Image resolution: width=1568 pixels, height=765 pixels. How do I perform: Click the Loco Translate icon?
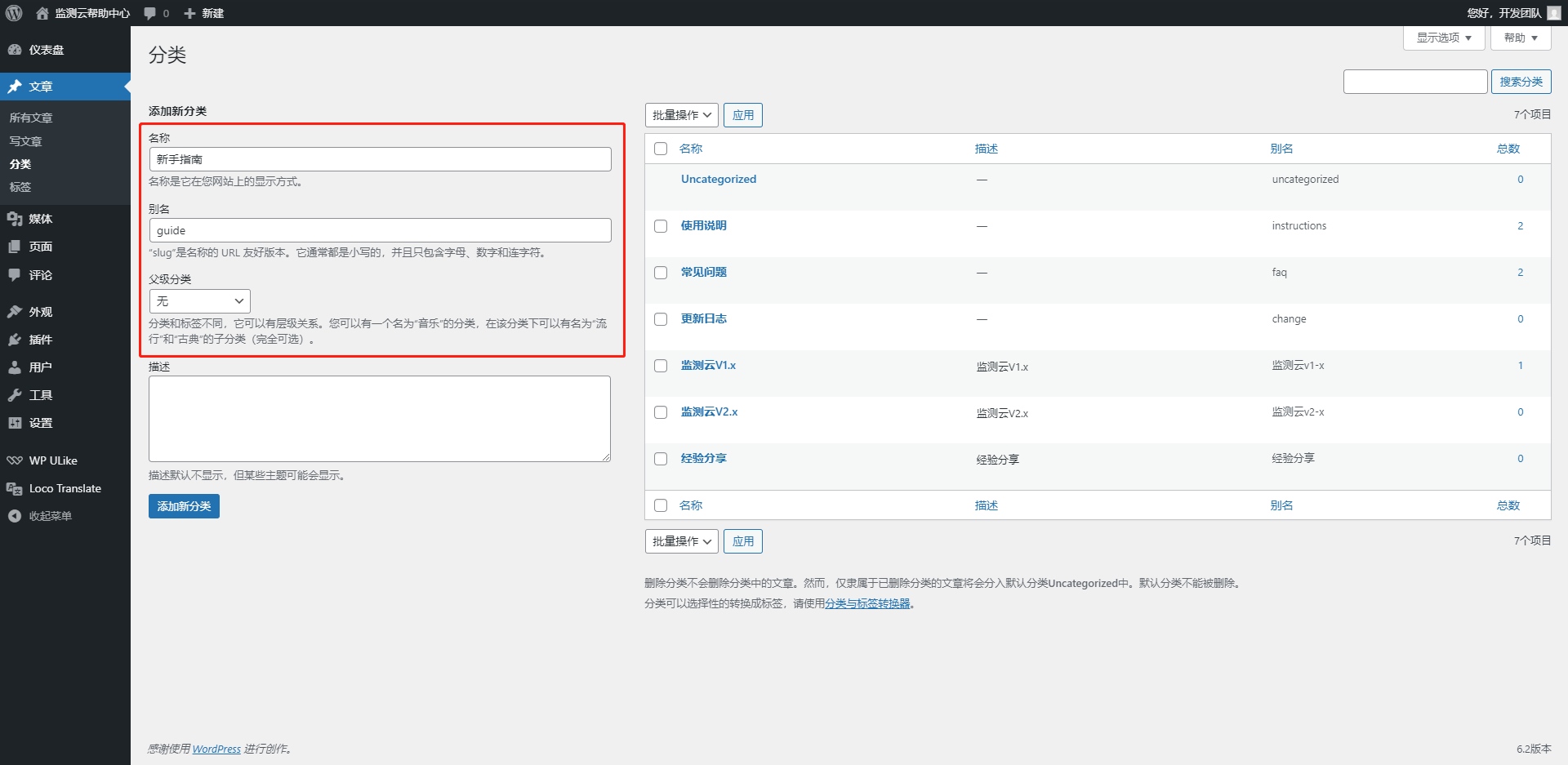pyautogui.click(x=15, y=488)
